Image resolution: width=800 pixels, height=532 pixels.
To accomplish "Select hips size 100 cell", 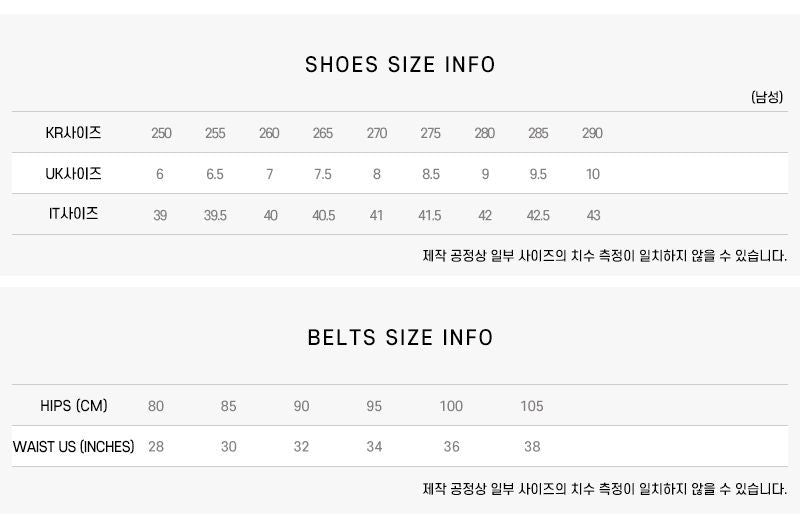I will tap(451, 406).
